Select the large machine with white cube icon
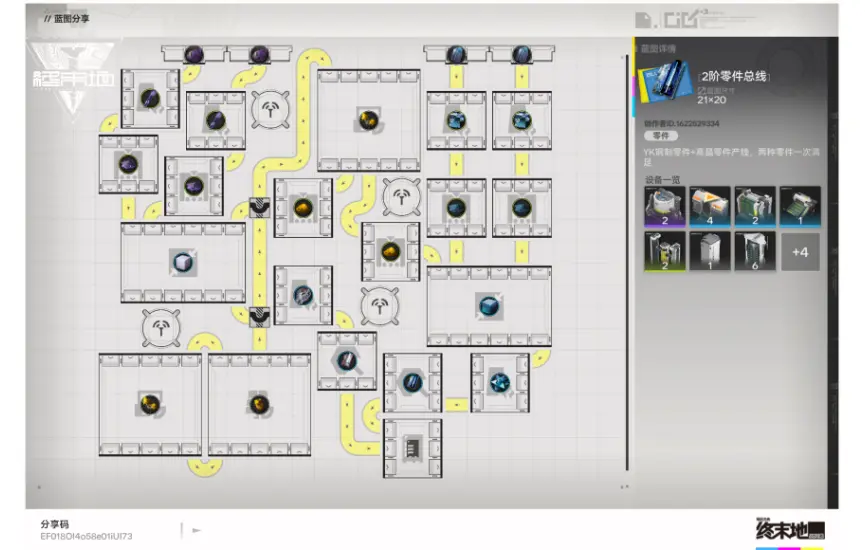Viewport: 865px width, 550px height. 183,263
